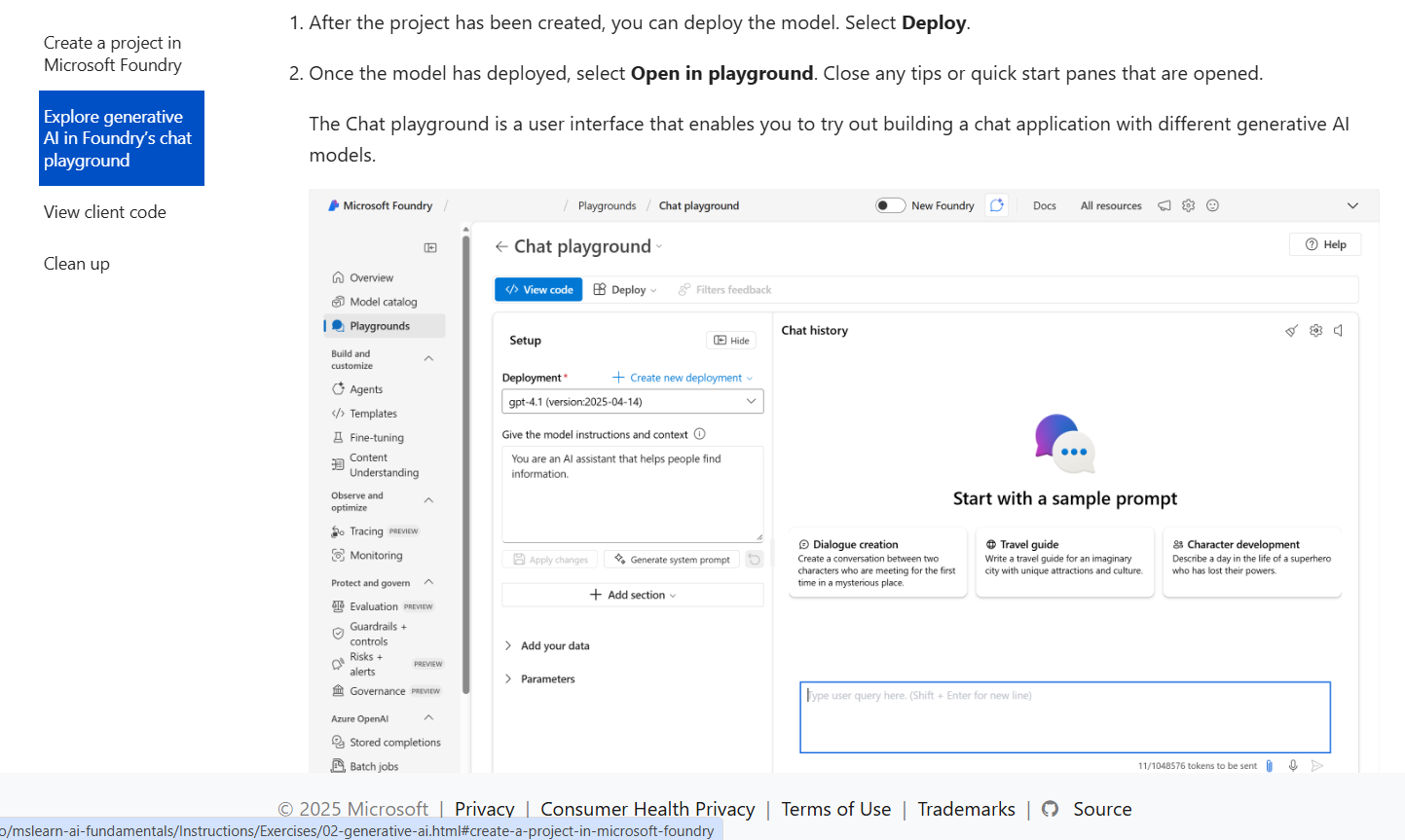Click All resources in the Foundry top bar
The height and width of the screenshot is (840, 1405).
[1111, 205]
